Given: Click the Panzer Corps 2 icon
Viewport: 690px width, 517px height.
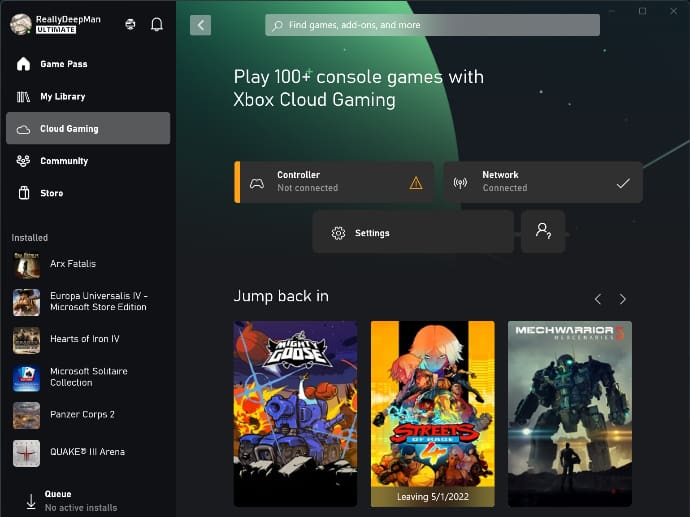Looking at the screenshot, I should [26, 416].
